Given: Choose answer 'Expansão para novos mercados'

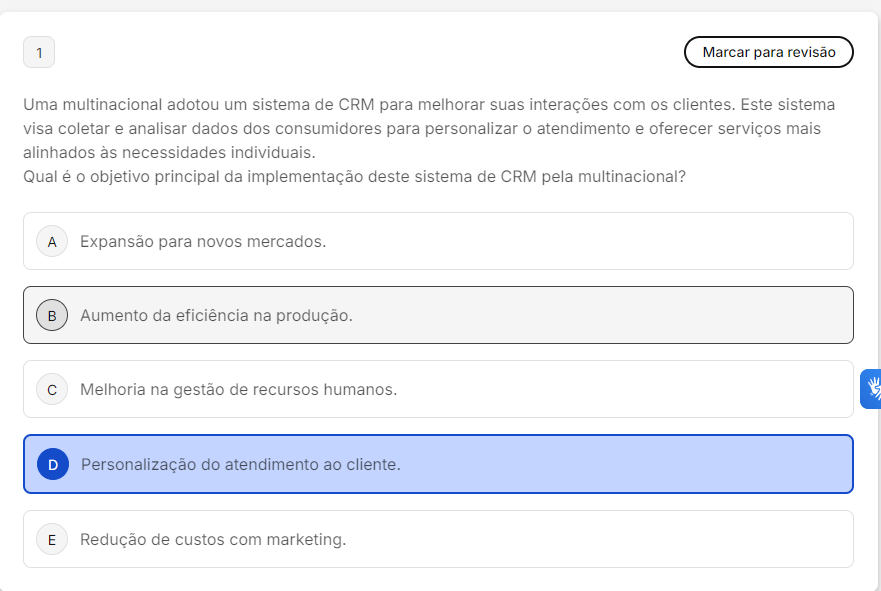Looking at the screenshot, I should pyautogui.click(x=203, y=241).
